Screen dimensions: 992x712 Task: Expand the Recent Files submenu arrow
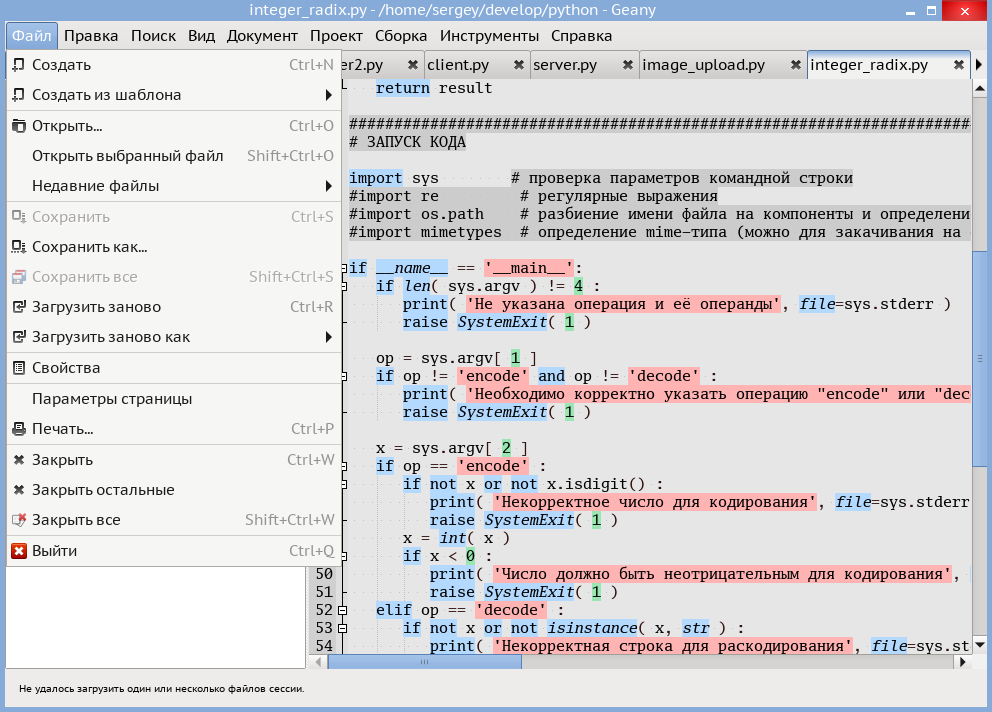pyautogui.click(x=328, y=186)
